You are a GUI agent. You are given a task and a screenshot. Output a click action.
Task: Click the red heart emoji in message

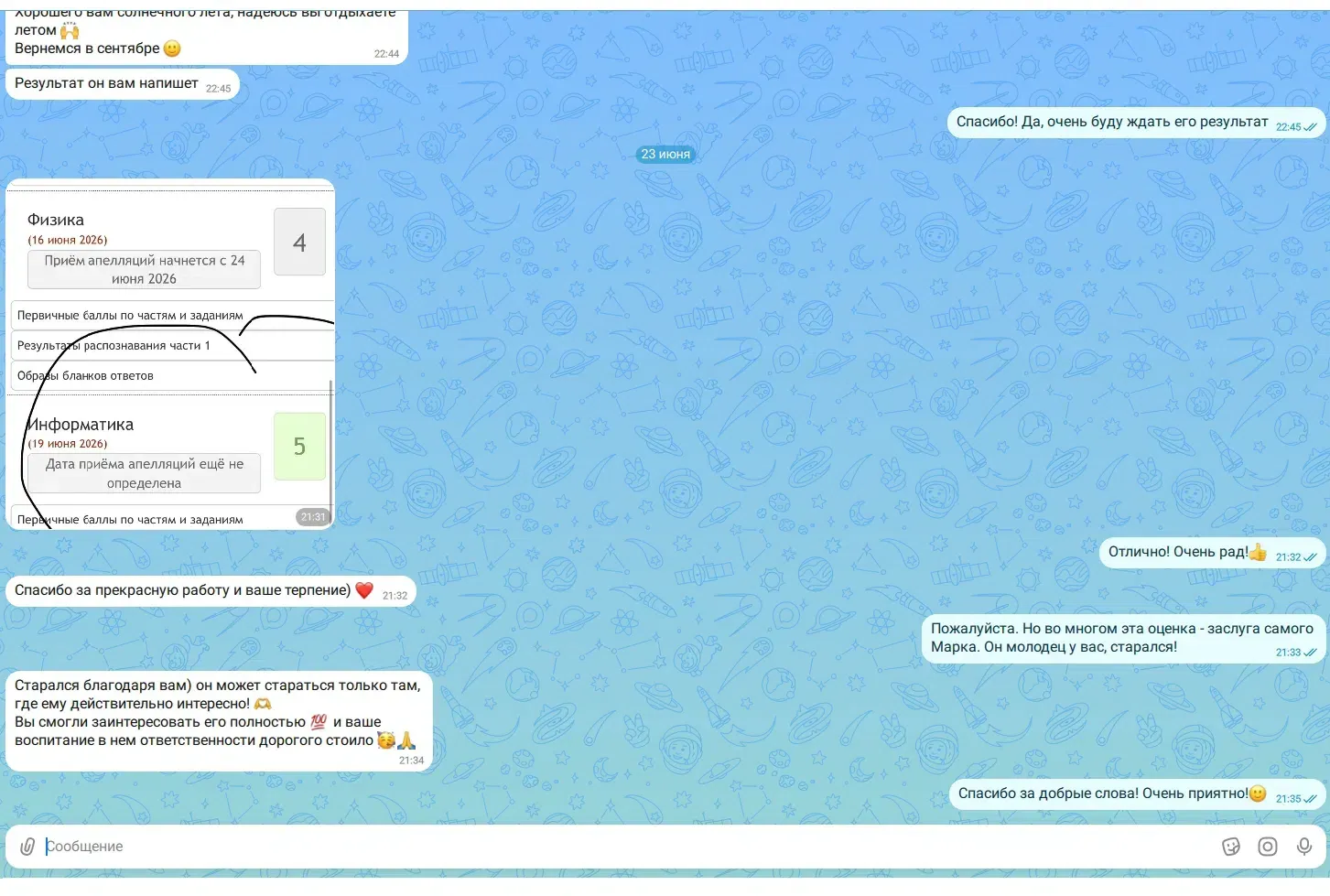point(364,590)
